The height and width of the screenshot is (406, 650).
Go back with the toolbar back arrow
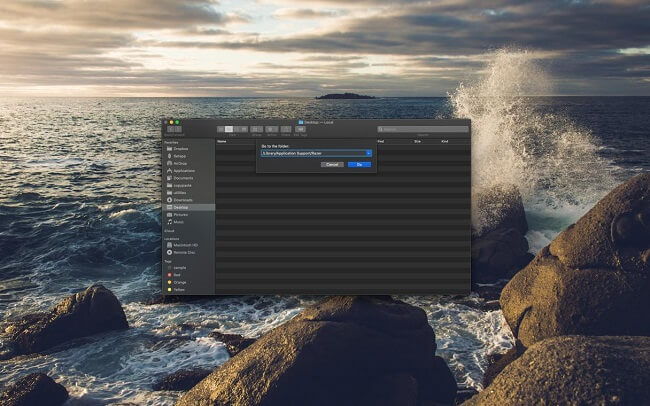point(170,129)
